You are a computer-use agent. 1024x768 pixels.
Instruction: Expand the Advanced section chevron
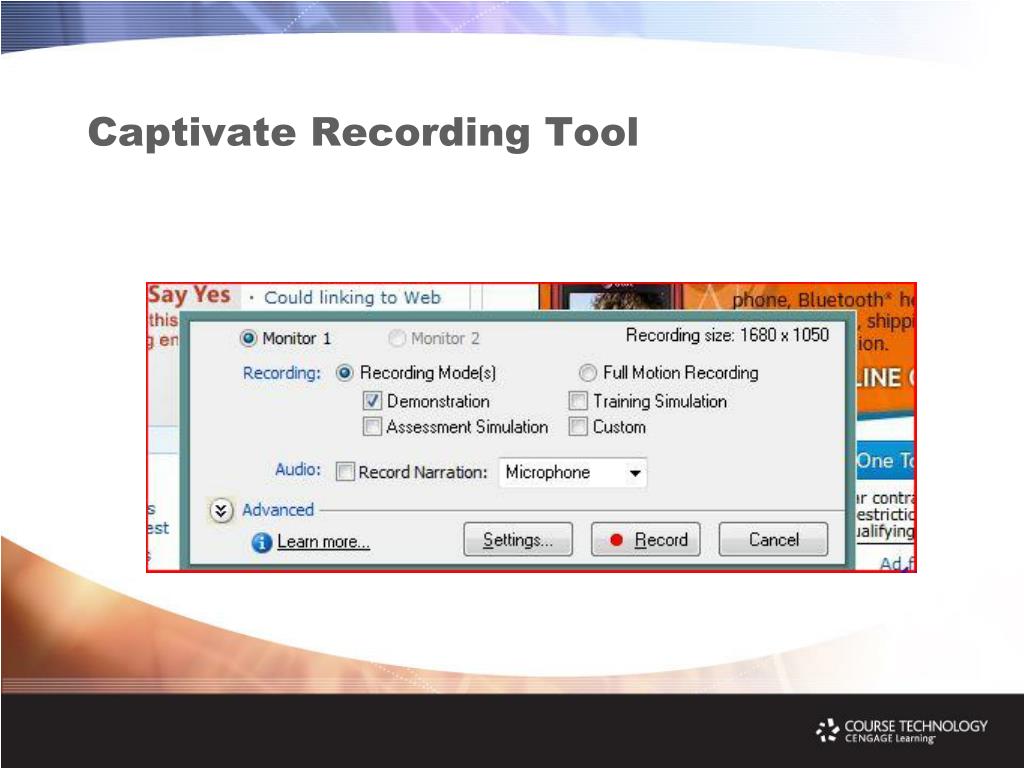(221, 510)
